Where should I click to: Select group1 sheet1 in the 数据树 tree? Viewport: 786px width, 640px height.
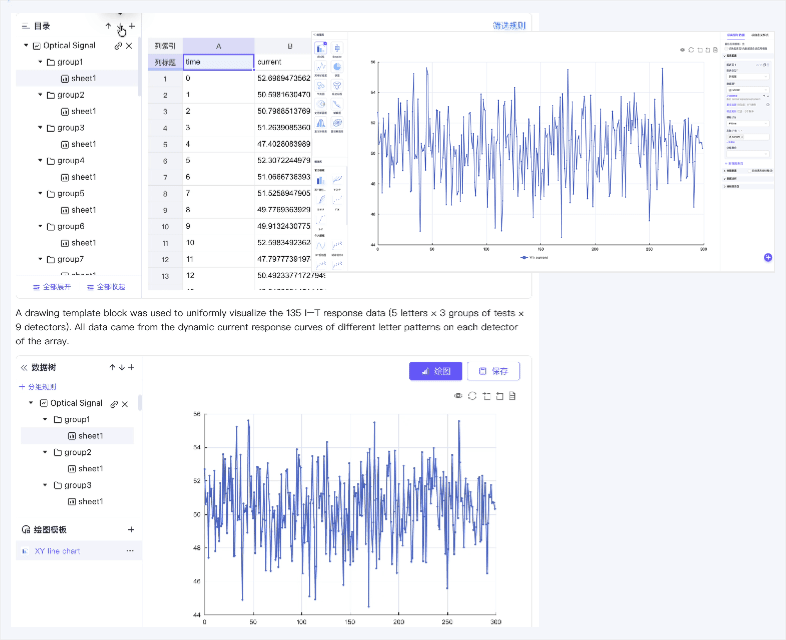click(77, 436)
